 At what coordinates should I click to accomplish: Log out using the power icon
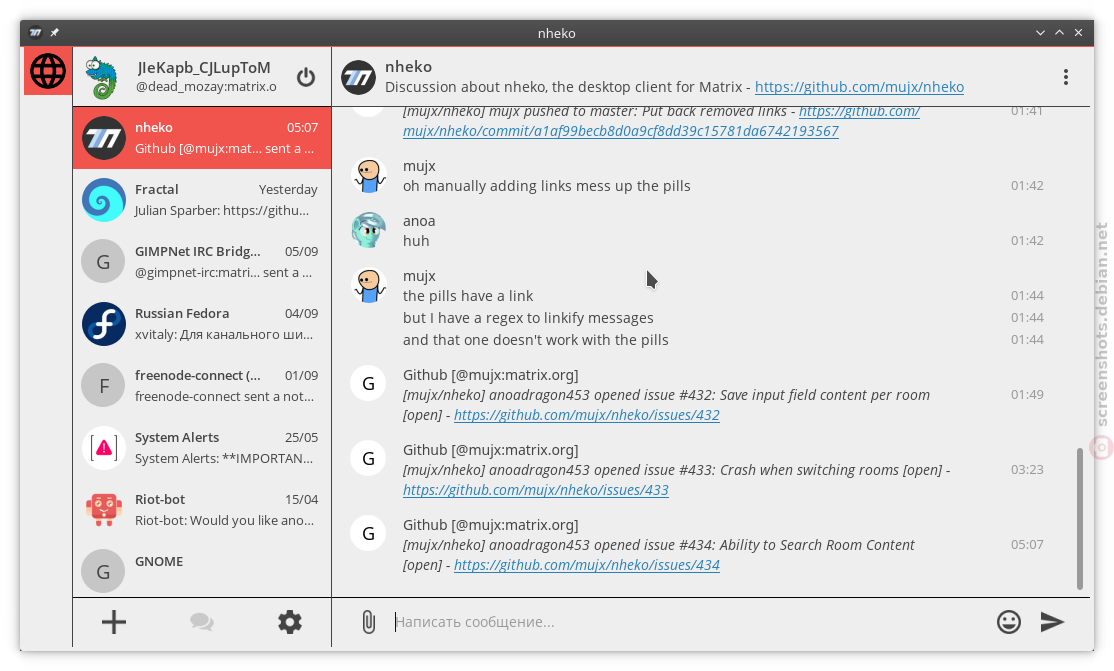(x=306, y=77)
